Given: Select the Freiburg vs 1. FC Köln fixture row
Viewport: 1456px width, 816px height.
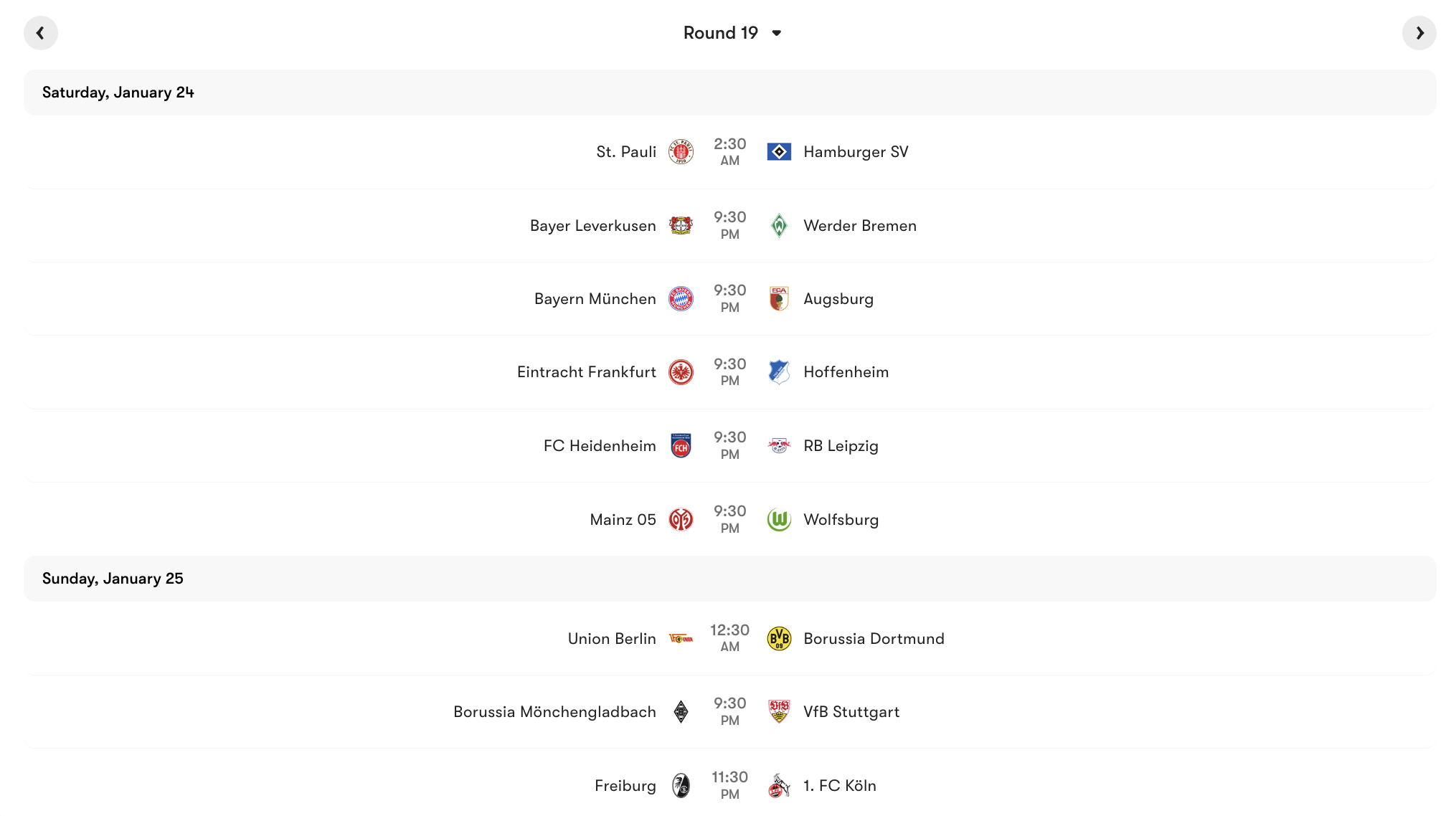Looking at the screenshot, I should (729, 785).
